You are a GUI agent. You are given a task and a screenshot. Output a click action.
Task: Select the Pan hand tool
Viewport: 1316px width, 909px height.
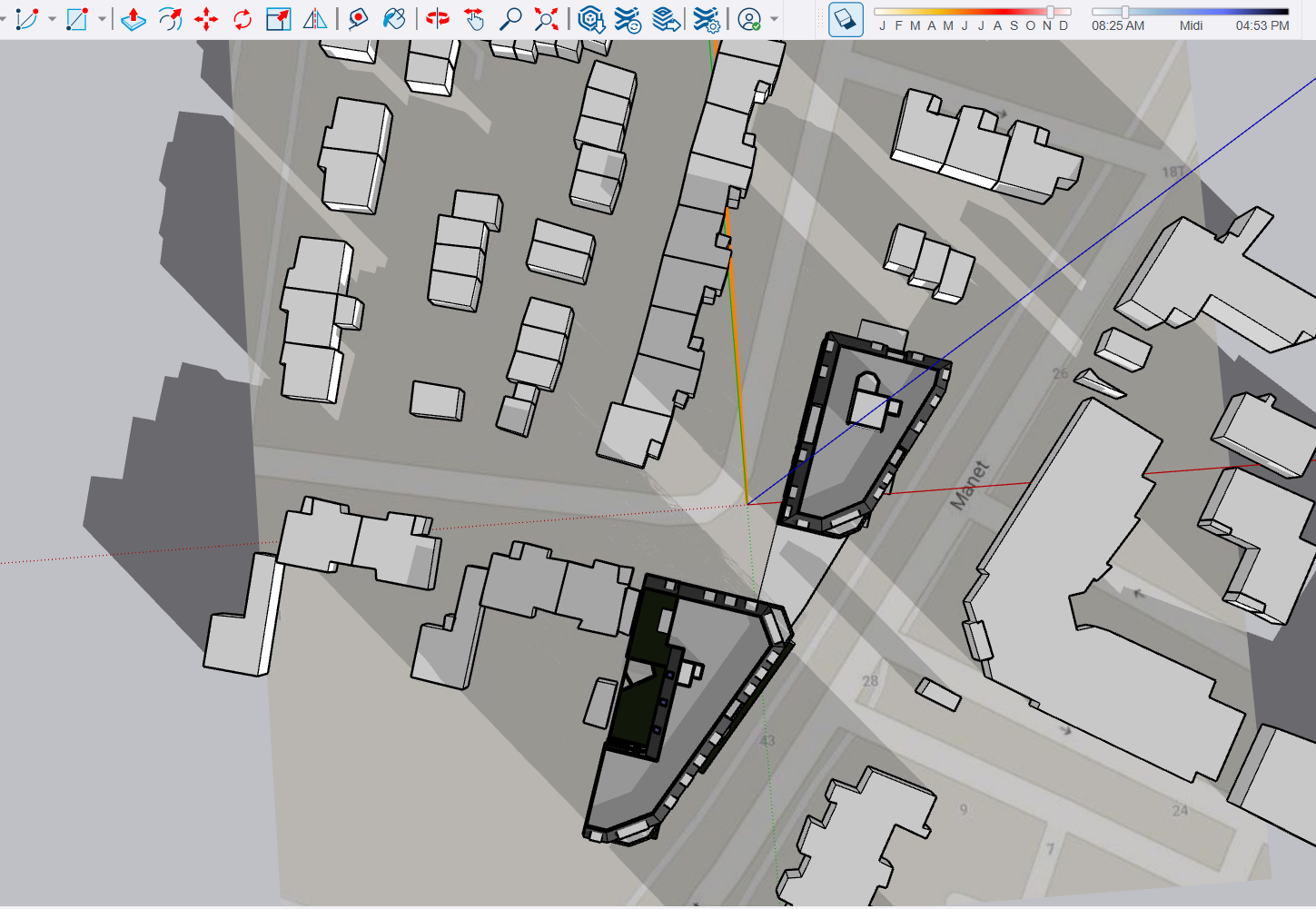point(474,19)
